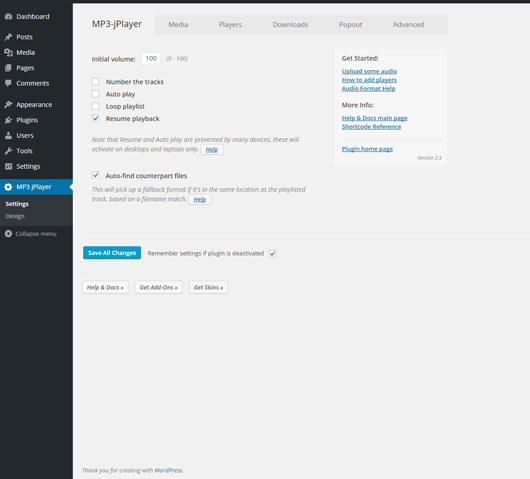Open Design submenu under MP3 jPlayer
530x479 pixels.
pyautogui.click(x=15, y=216)
